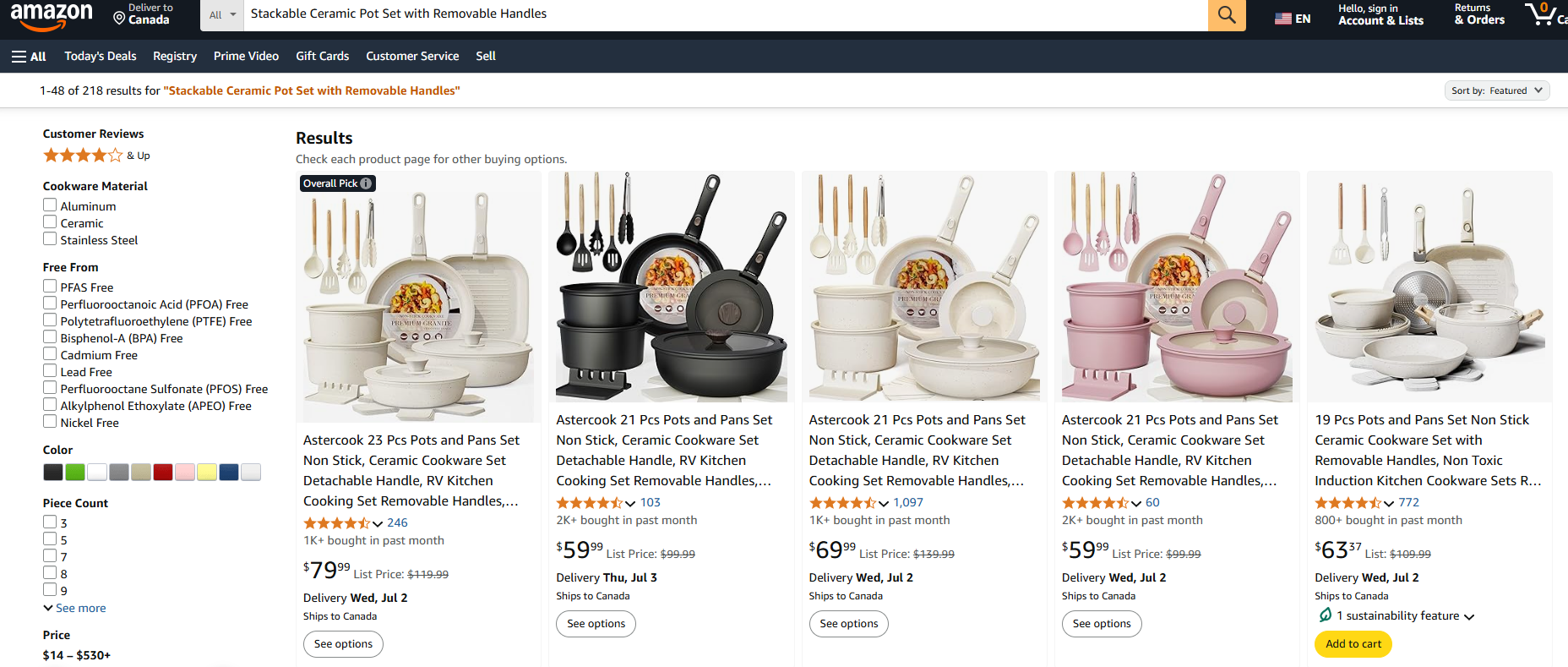
Task: Click the Overall Pick info icon
Action: pos(364,183)
